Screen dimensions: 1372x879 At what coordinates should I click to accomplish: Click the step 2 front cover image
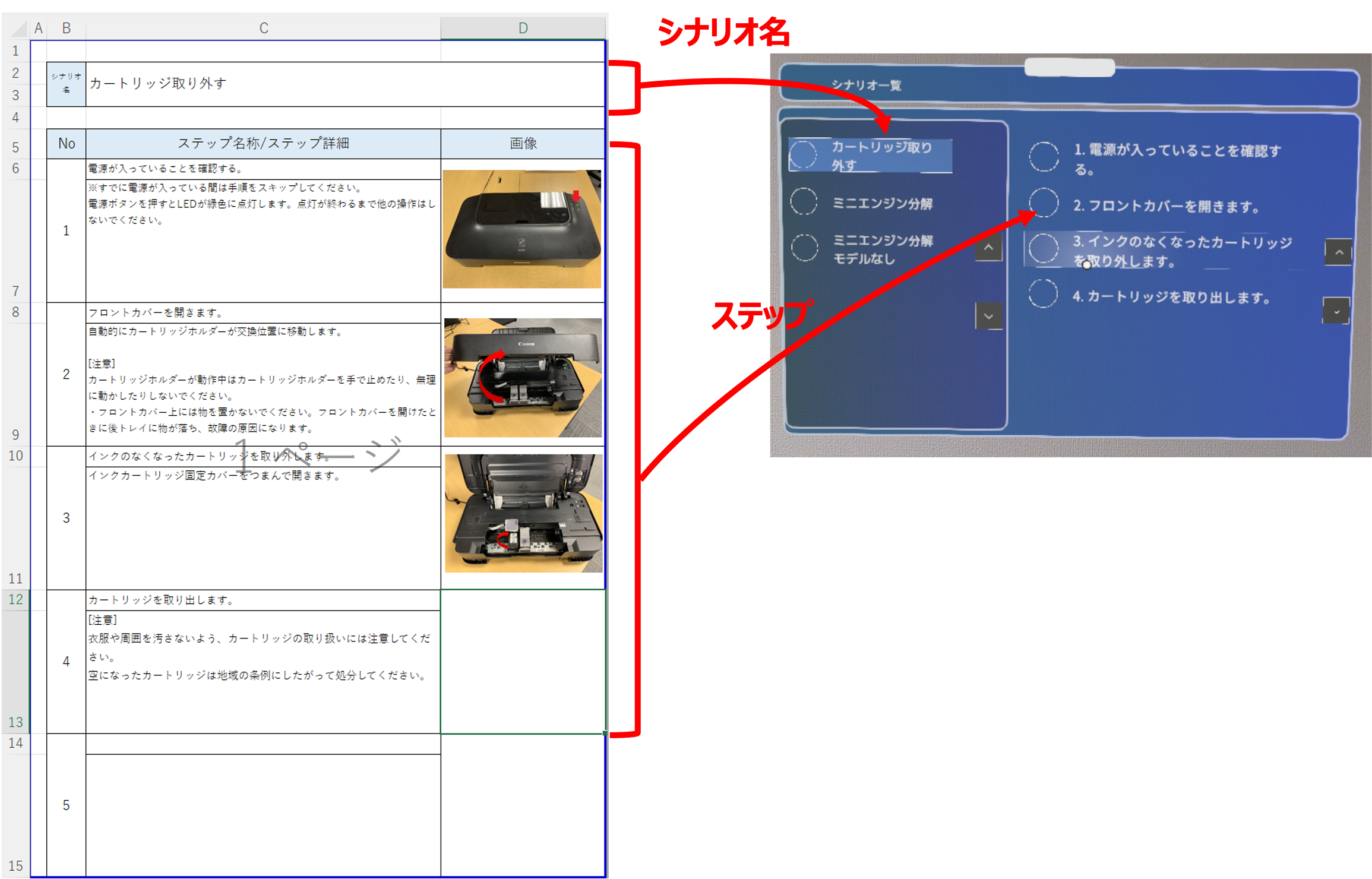pyautogui.click(x=523, y=378)
